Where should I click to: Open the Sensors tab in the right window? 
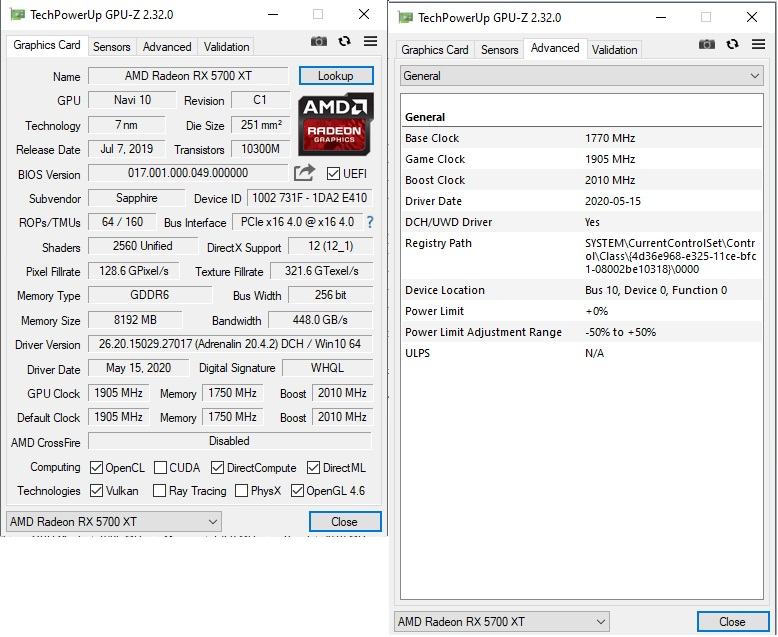[x=500, y=50]
